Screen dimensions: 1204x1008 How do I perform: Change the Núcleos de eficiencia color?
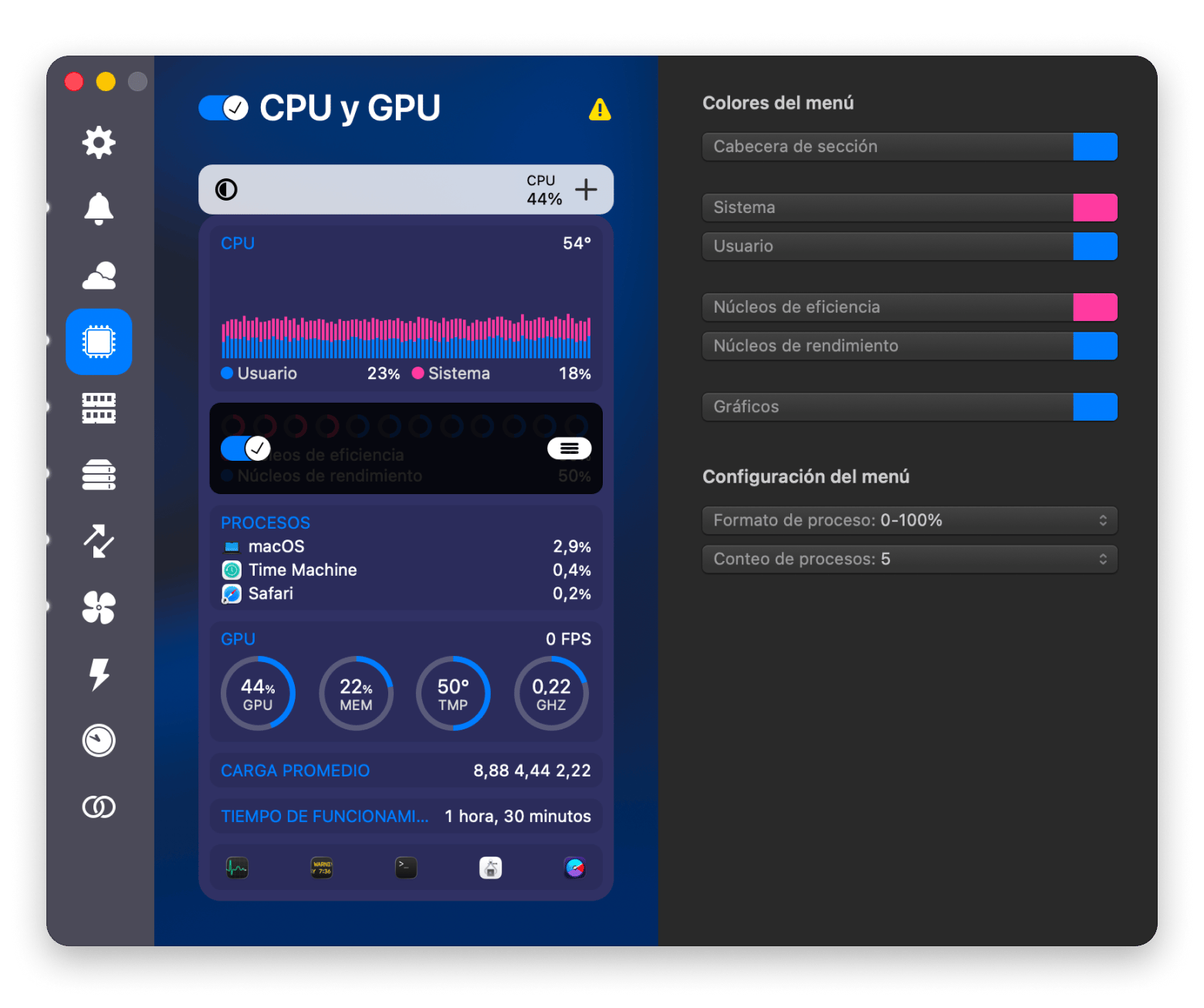[1095, 307]
